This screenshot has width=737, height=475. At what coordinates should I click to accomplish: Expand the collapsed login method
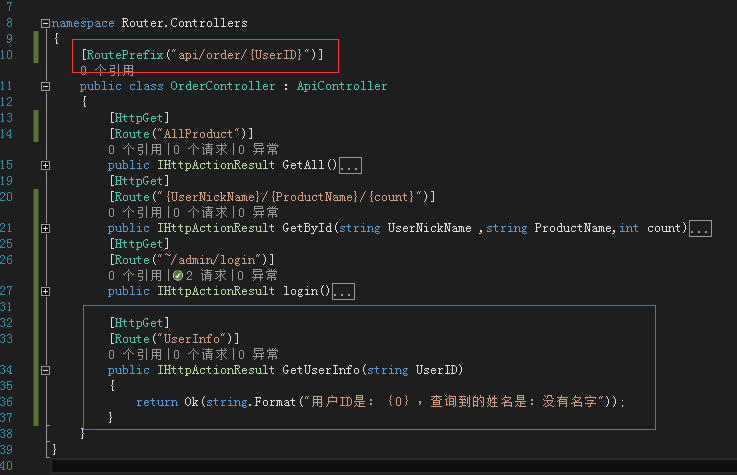click(45, 291)
